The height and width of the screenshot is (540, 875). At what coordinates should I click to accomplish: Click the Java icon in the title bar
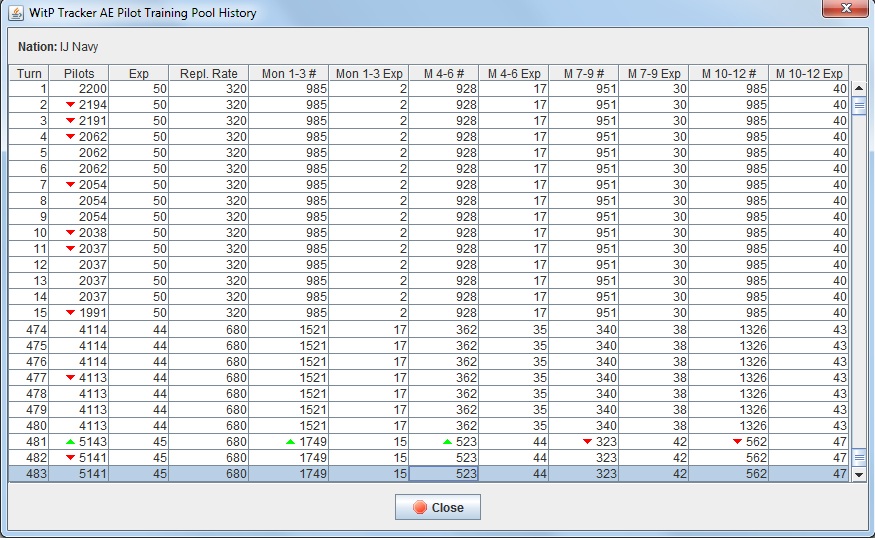16,13
